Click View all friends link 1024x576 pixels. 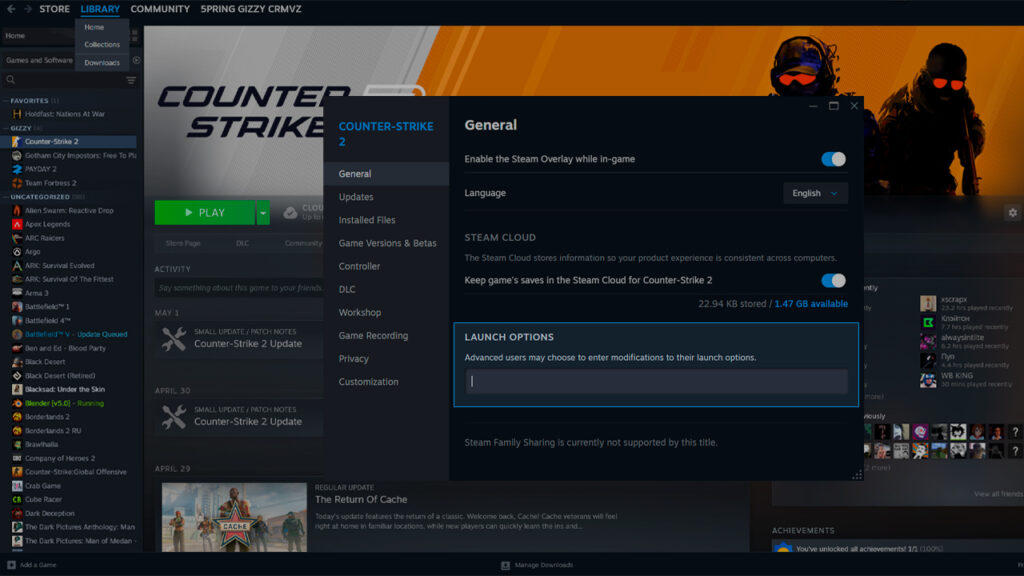(x=999, y=494)
